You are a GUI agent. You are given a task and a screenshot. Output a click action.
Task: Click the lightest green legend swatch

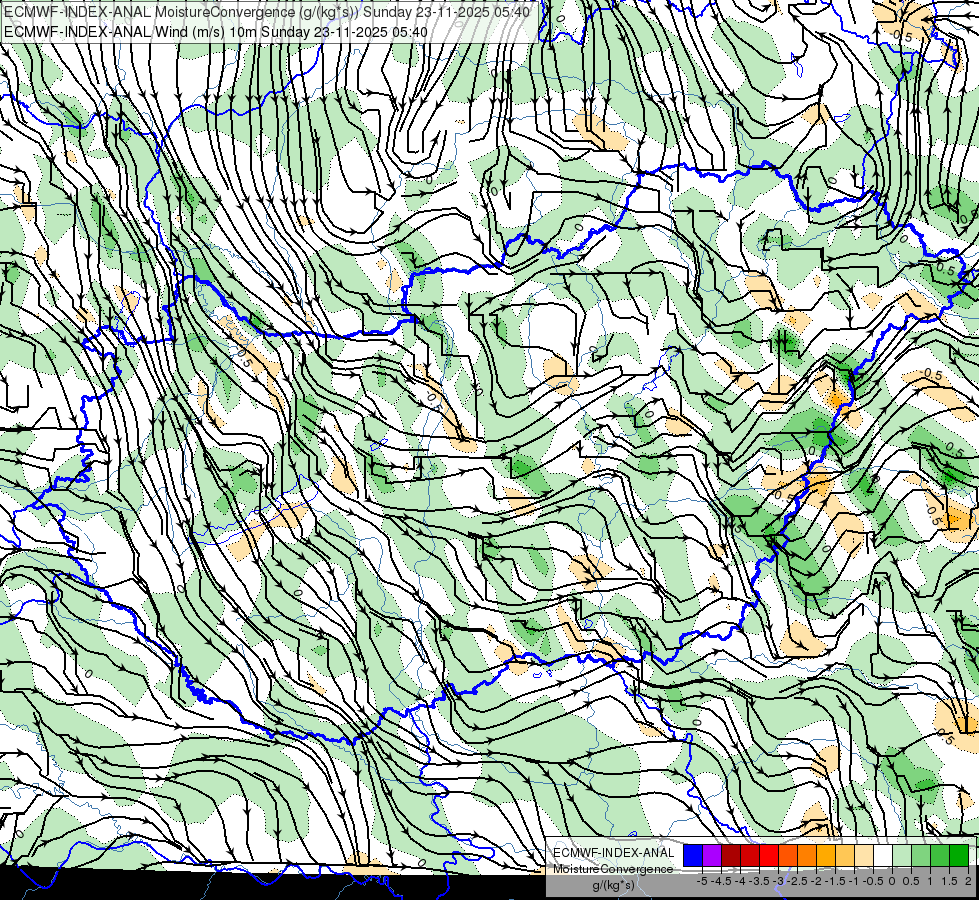[x=902, y=856]
